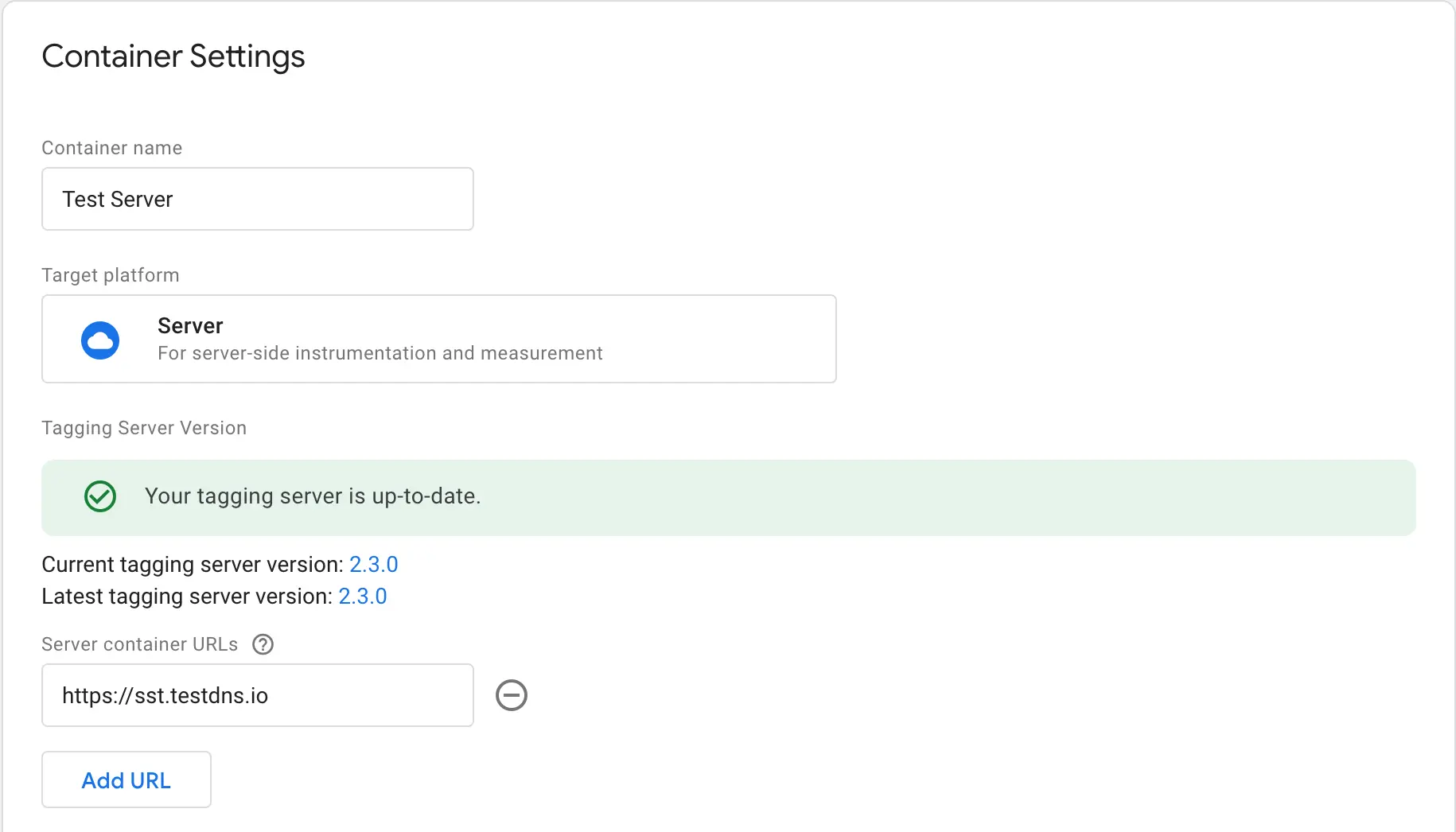1456x832 pixels.
Task: Focus the Container name field
Action: tap(258, 199)
